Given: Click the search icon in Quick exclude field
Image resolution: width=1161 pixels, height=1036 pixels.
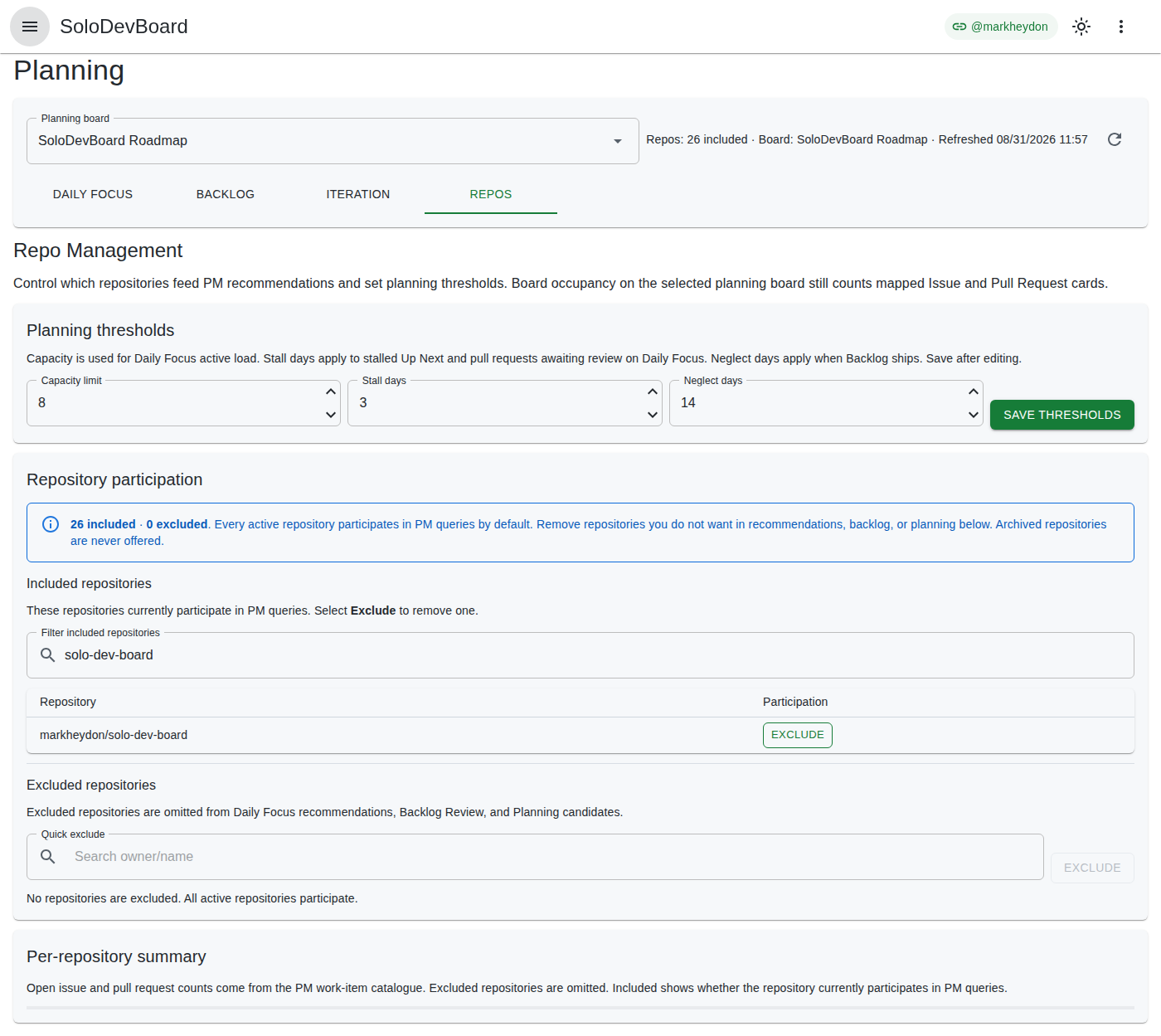Looking at the screenshot, I should [x=48, y=857].
